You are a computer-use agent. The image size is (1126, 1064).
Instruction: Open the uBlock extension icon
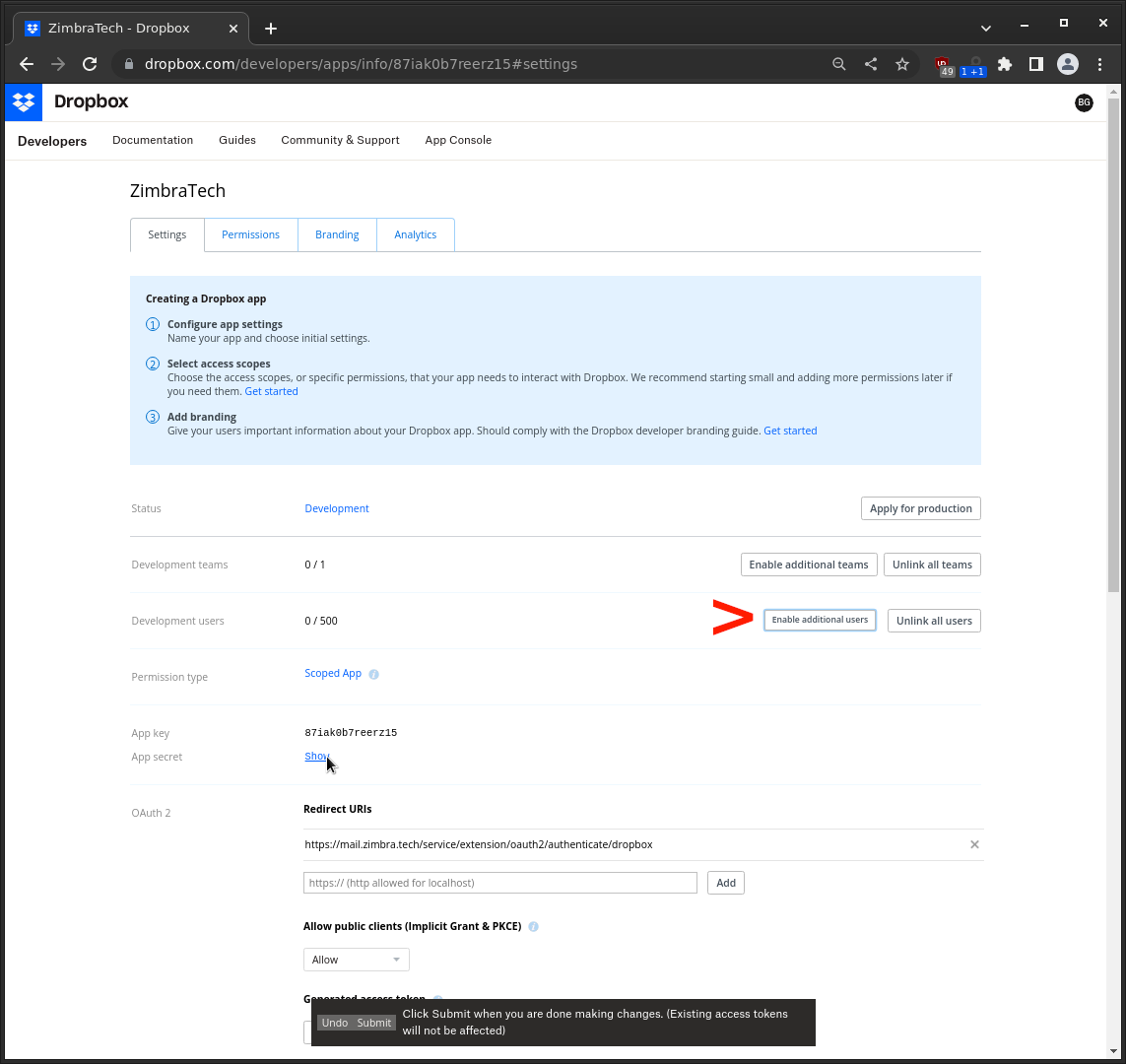(x=944, y=65)
